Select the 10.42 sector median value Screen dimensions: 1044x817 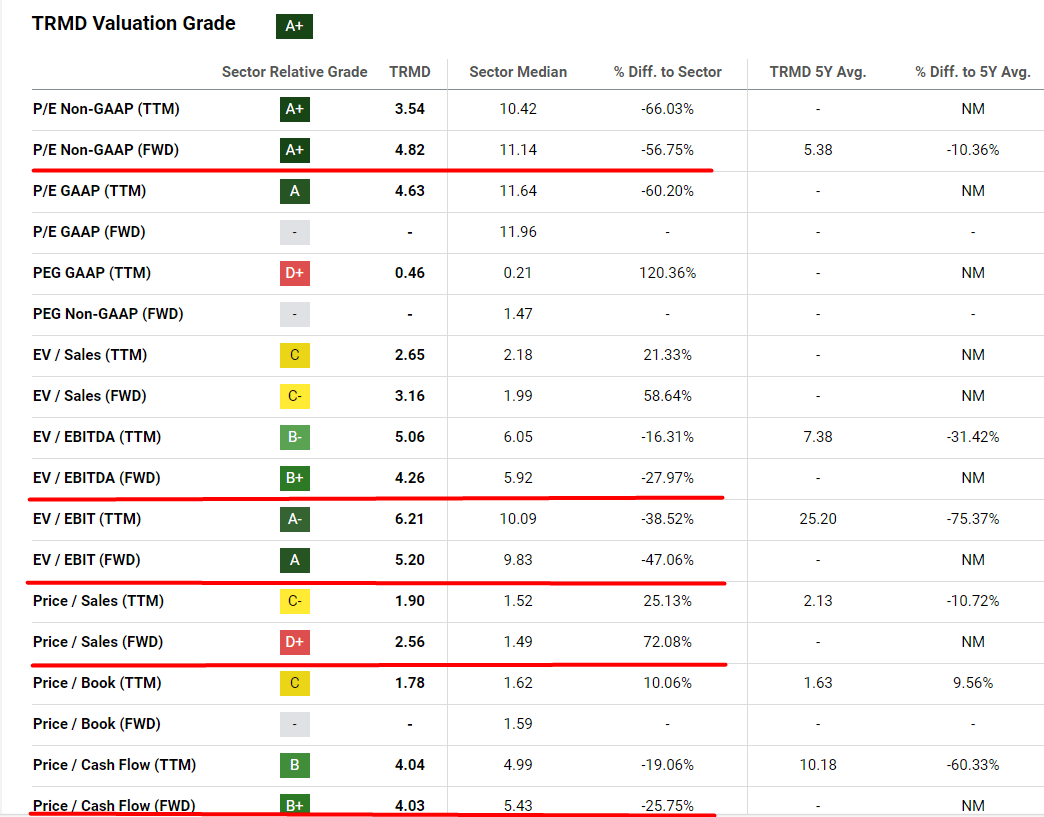click(x=517, y=109)
